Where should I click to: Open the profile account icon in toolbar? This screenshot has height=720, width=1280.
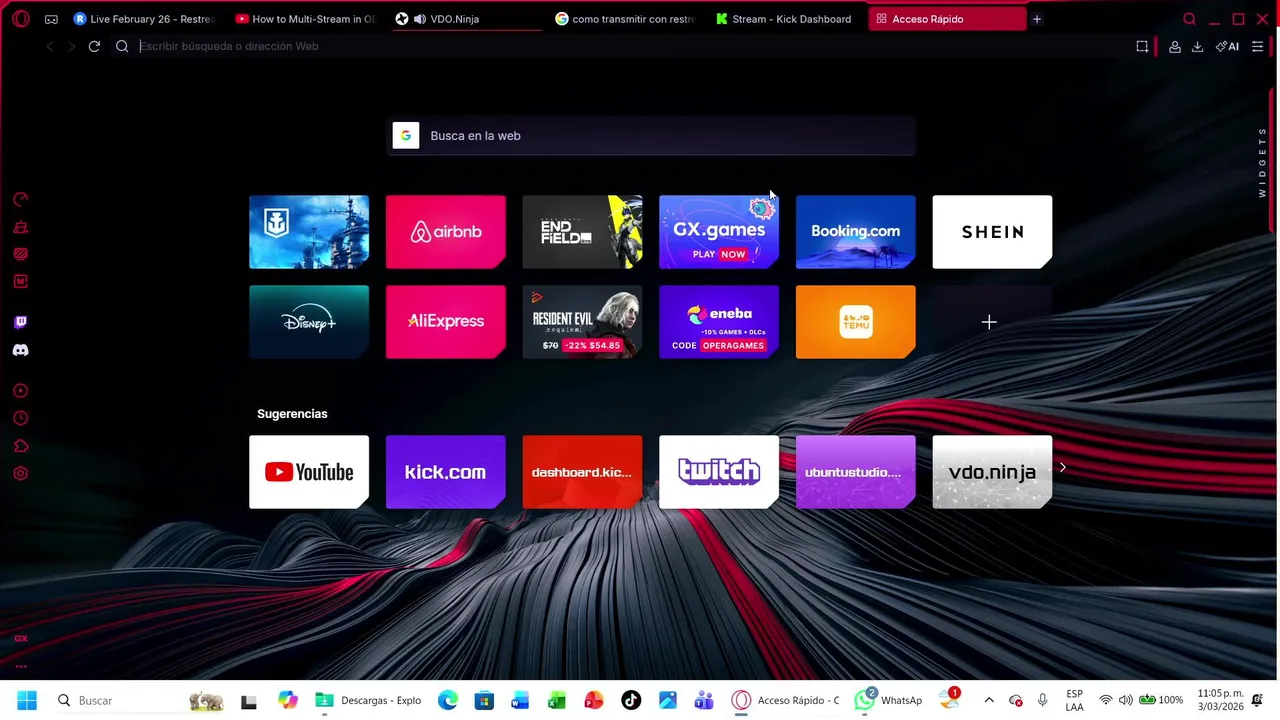click(x=1175, y=46)
